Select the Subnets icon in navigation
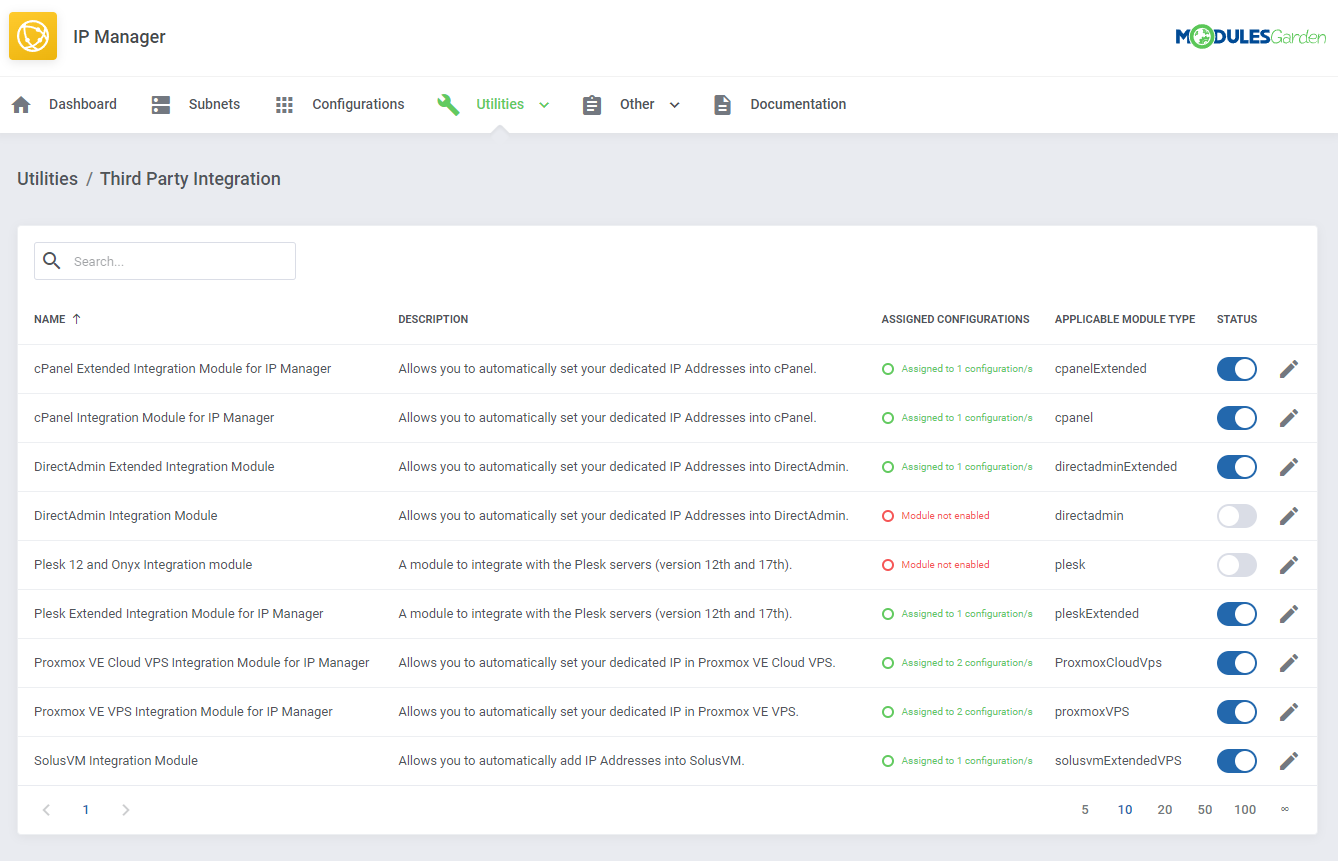 tap(160, 103)
